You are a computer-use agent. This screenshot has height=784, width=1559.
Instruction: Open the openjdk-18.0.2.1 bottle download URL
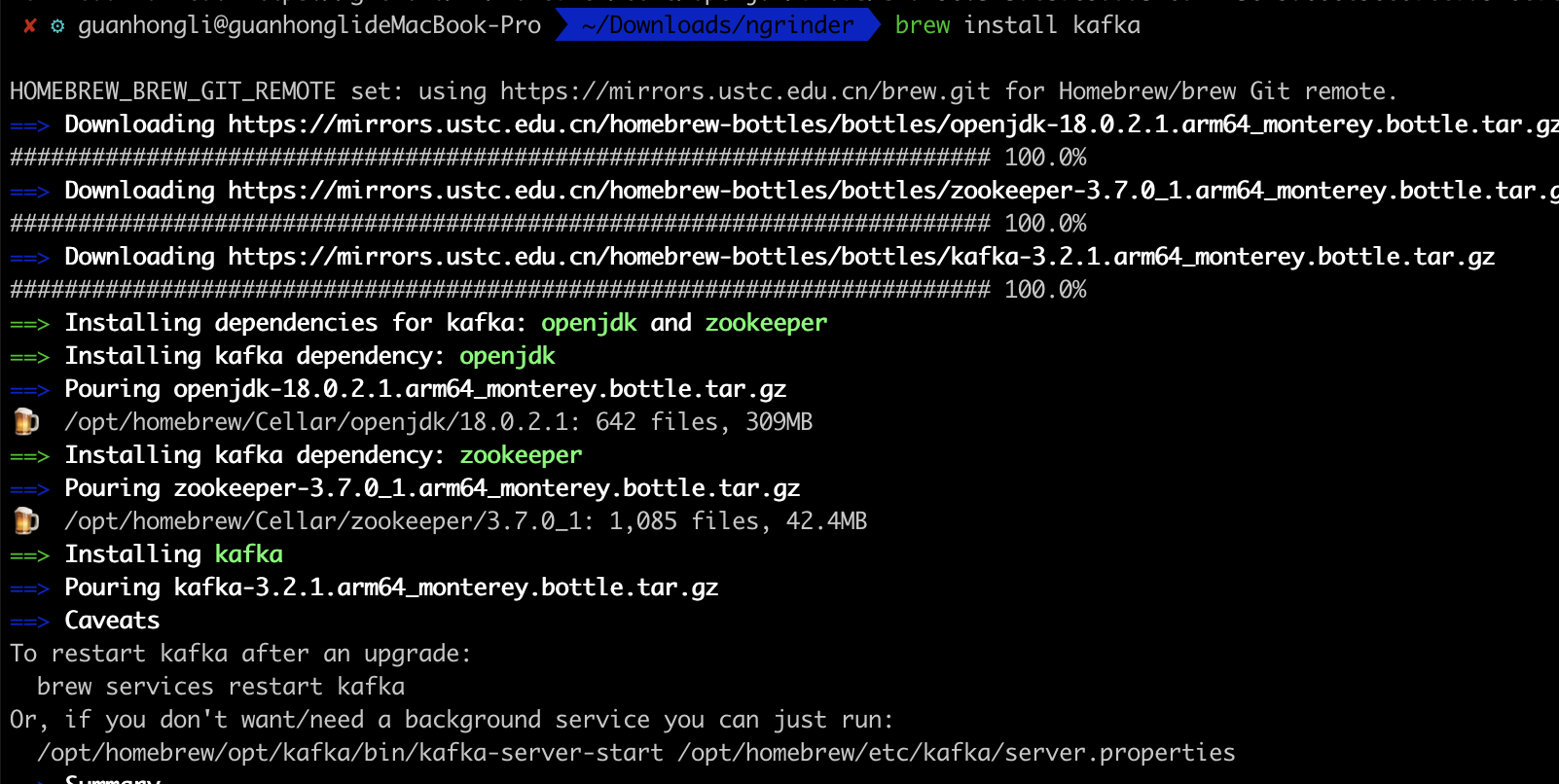(x=893, y=125)
